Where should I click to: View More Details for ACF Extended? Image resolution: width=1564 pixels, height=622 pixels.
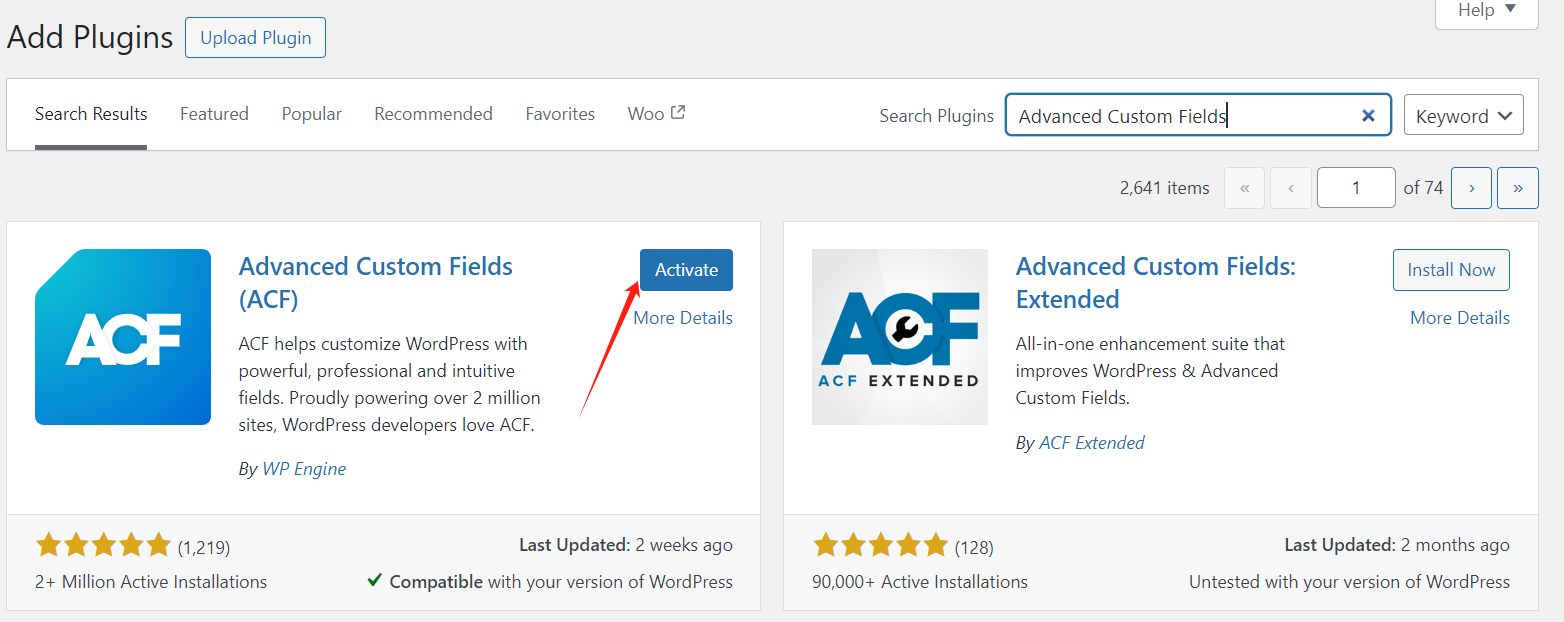1459,318
